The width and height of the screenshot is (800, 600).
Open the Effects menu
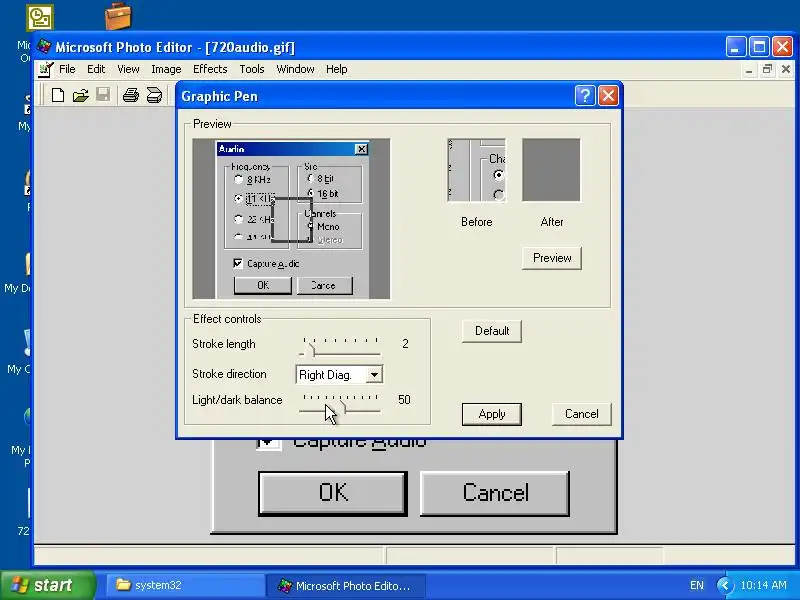(x=210, y=69)
